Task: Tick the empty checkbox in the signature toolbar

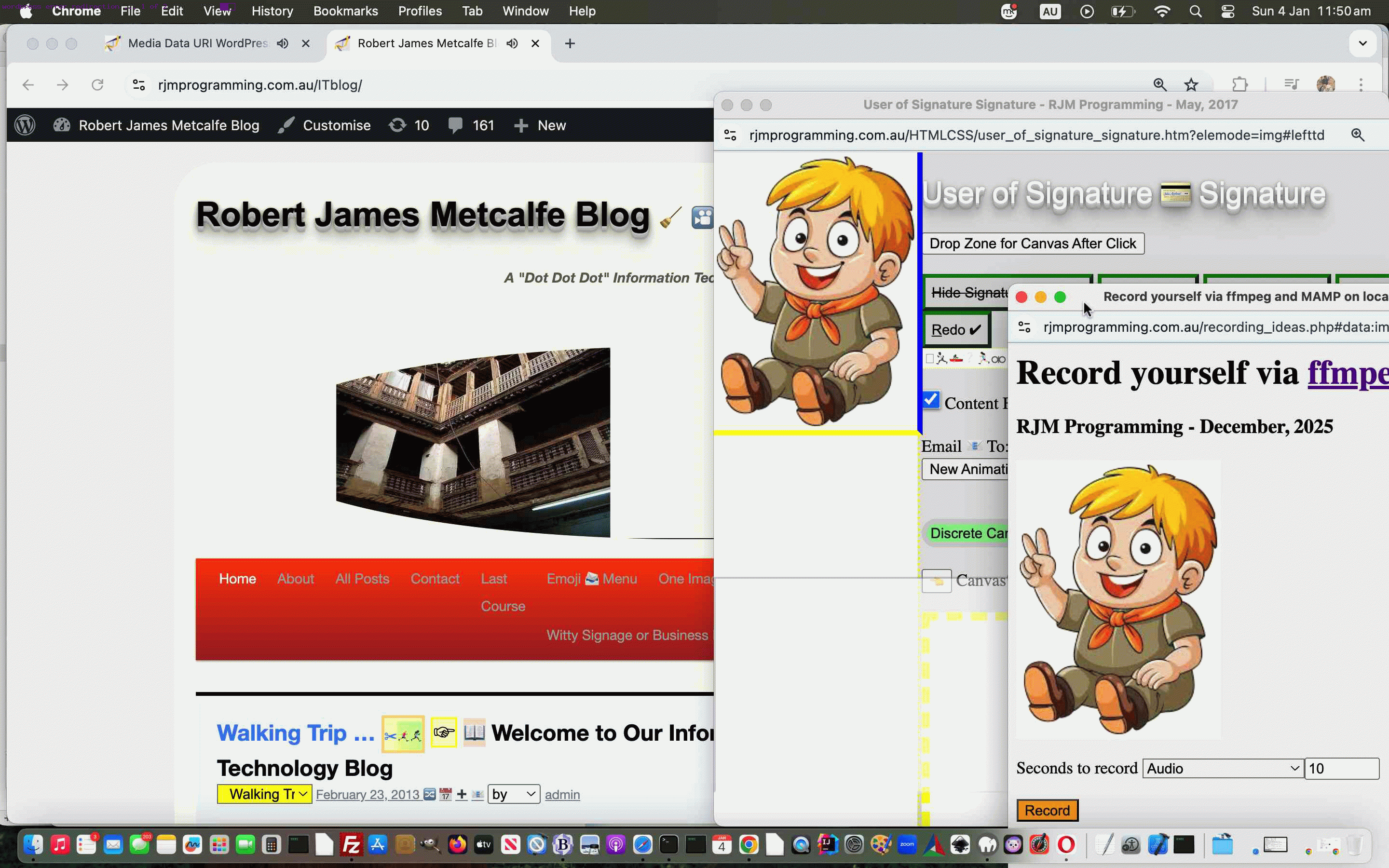Action: click(930, 359)
